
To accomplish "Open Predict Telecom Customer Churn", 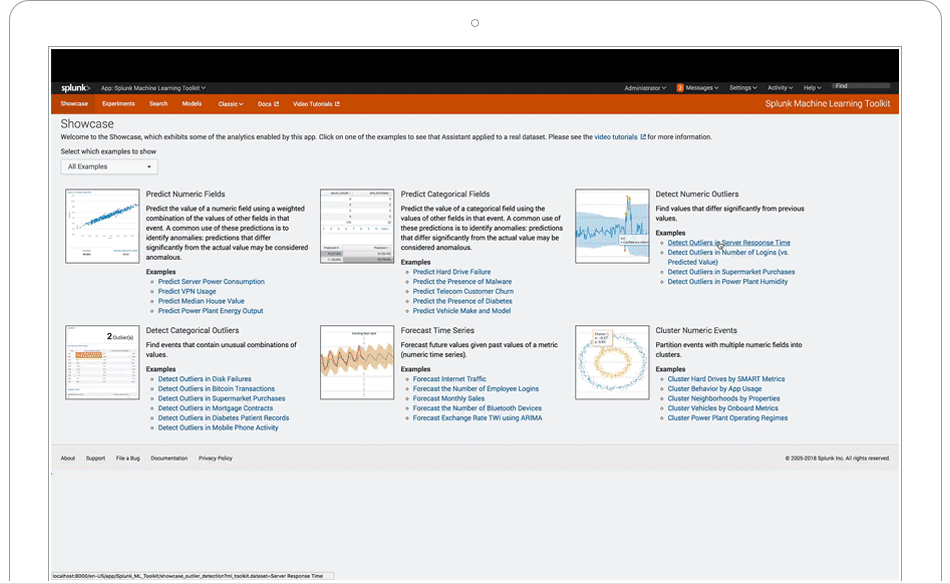I will [463, 291].
